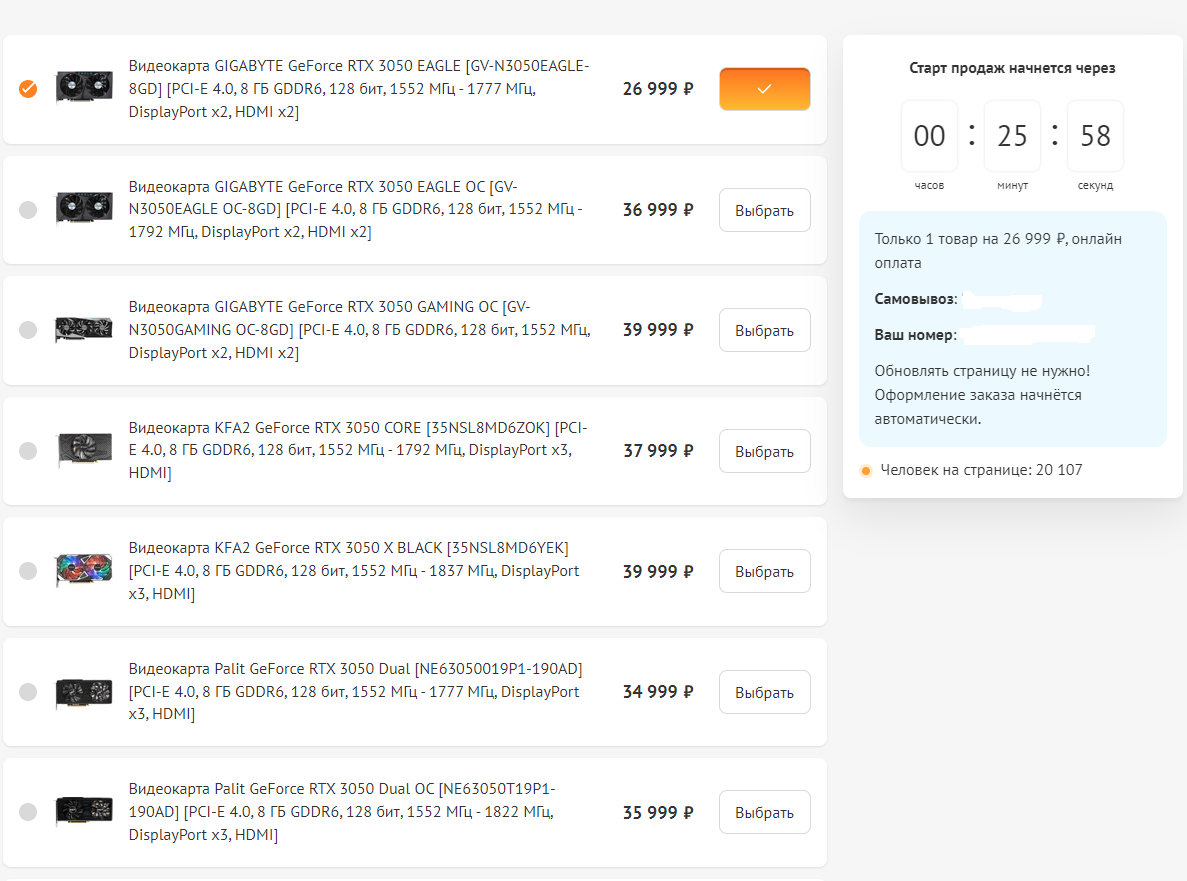The width and height of the screenshot is (1187, 881).
Task: Click heading Старт продаж начнется через
Action: click(x=1012, y=68)
